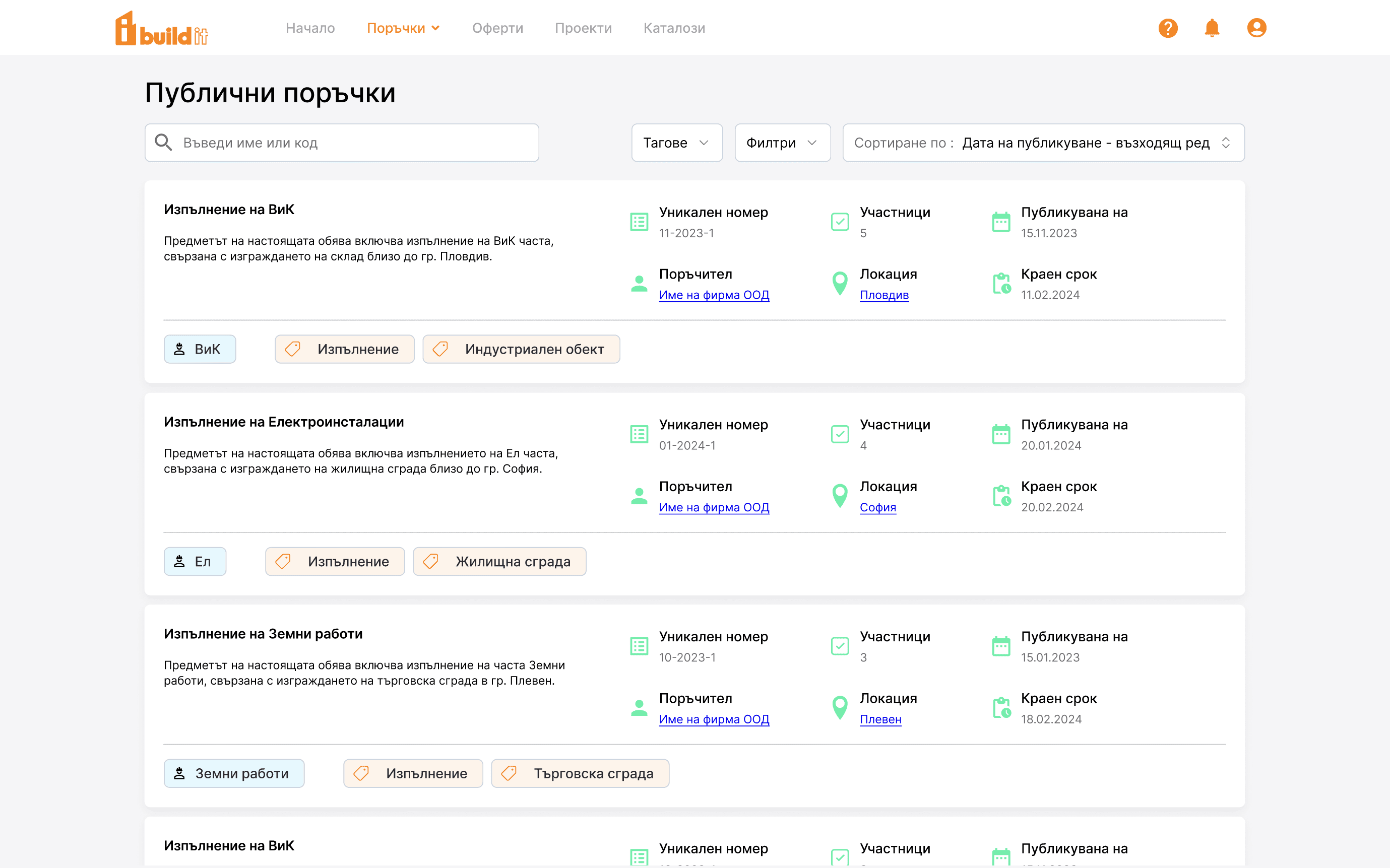Click calendar icon next to 15.11.2023
This screenshot has height=868, width=1390.
pyautogui.click(x=1001, y=222)
